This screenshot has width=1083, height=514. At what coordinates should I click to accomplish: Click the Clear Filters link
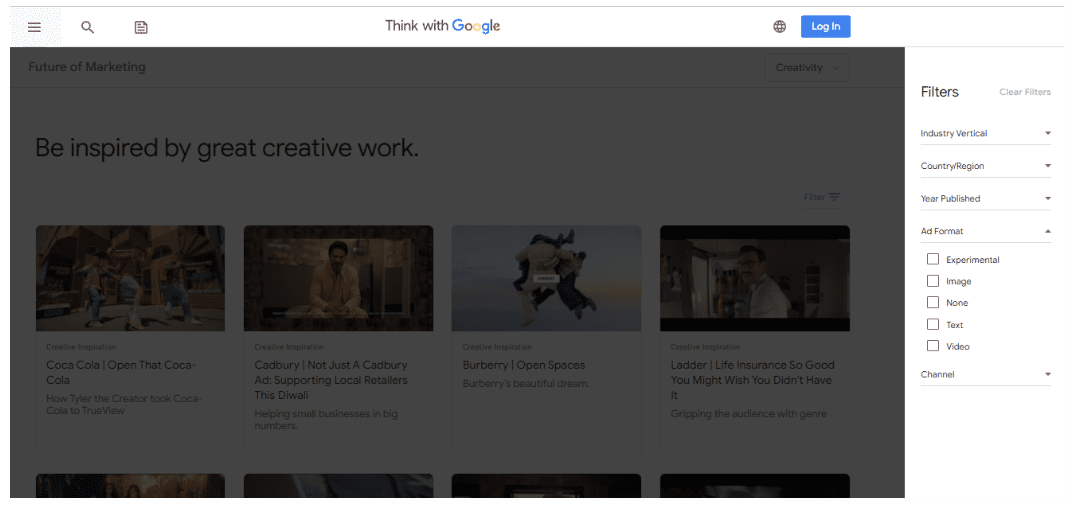(x=1025, y=92)
